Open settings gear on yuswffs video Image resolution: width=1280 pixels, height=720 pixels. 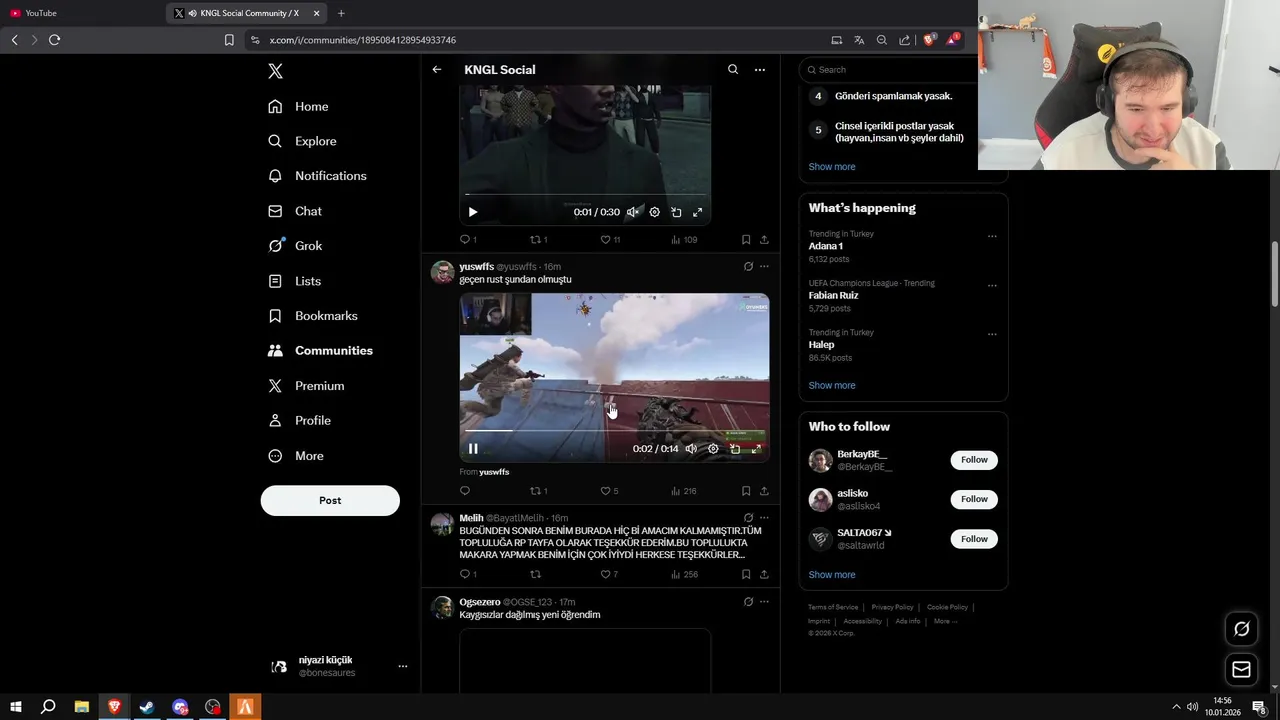(x=713, y=449)
